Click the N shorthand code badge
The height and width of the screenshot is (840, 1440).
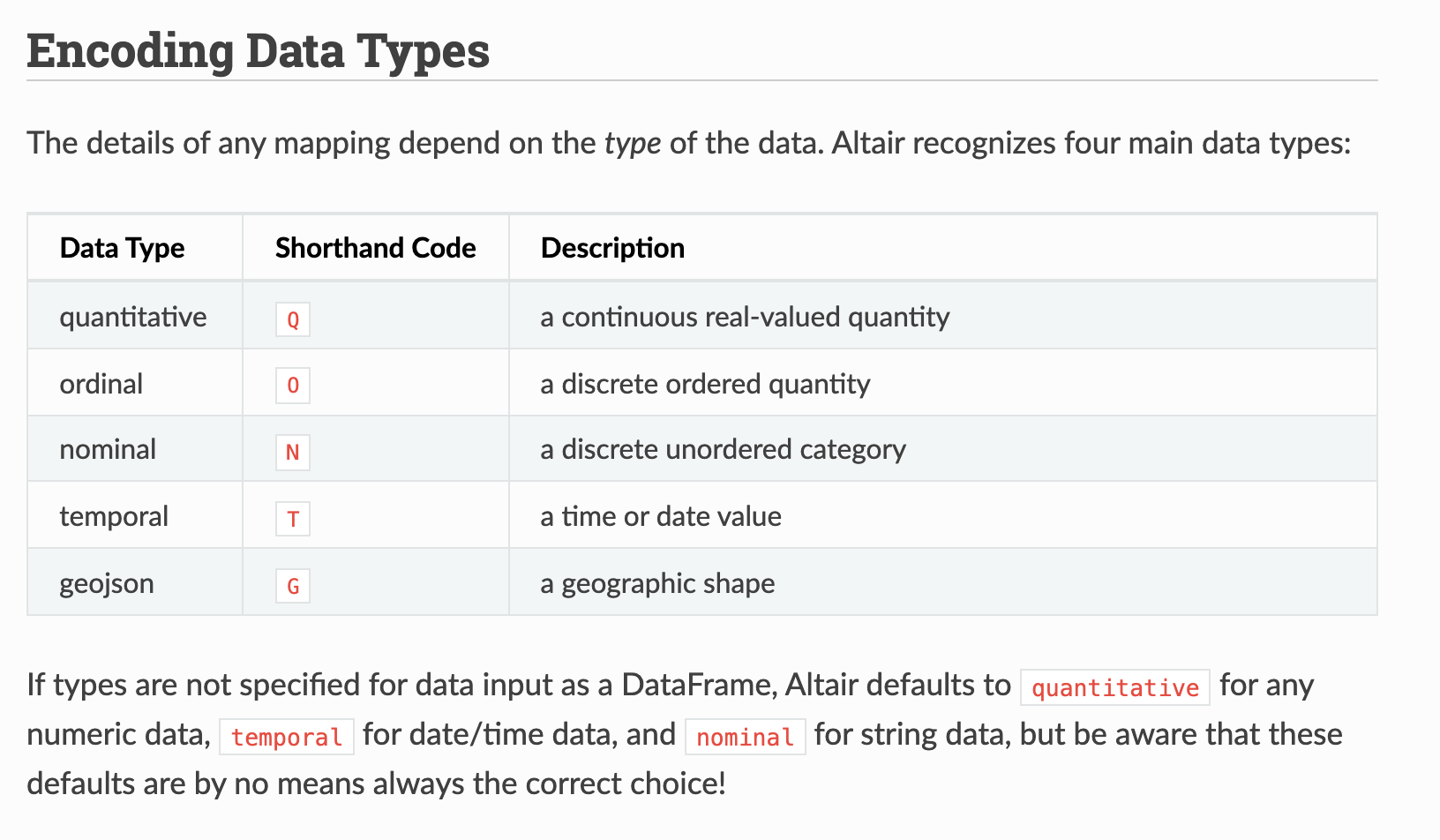[x=293, y=453]
